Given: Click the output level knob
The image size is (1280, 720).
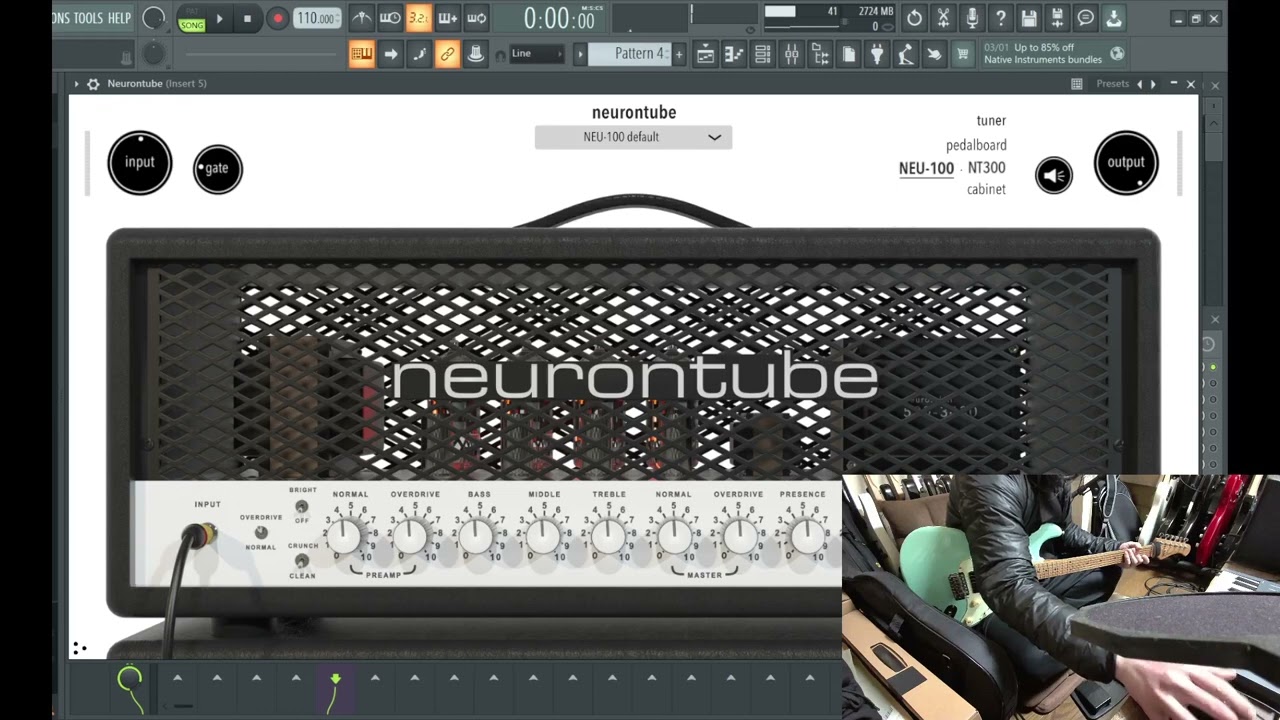Looking at the screenshot, I should pos(1126,162).
